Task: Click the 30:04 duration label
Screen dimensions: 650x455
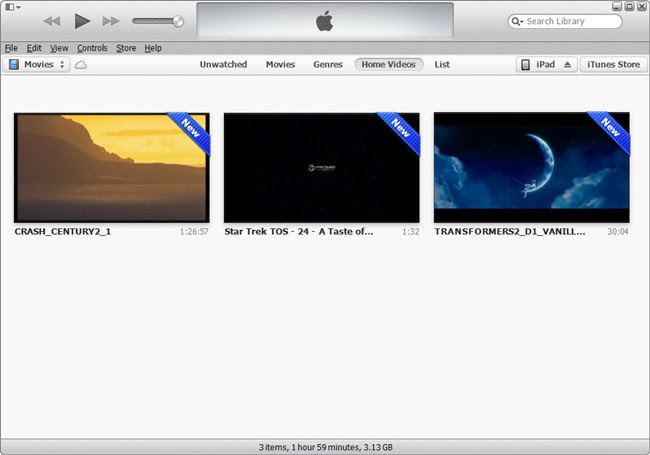Action: coord(618,232)
